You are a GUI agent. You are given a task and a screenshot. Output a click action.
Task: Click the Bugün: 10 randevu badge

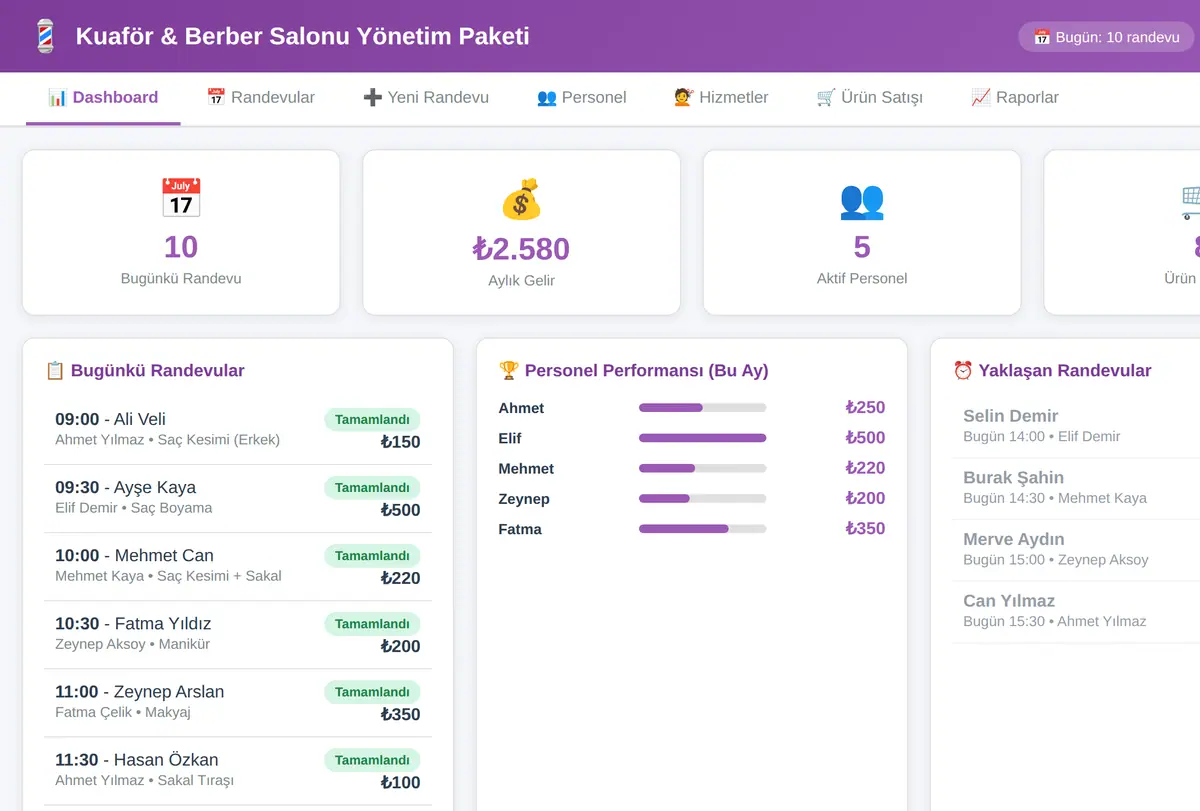pos(1107,37)
